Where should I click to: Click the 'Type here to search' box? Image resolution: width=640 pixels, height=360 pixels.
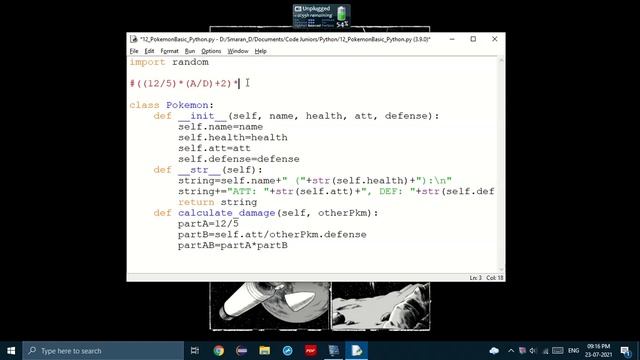click(103, 351)
